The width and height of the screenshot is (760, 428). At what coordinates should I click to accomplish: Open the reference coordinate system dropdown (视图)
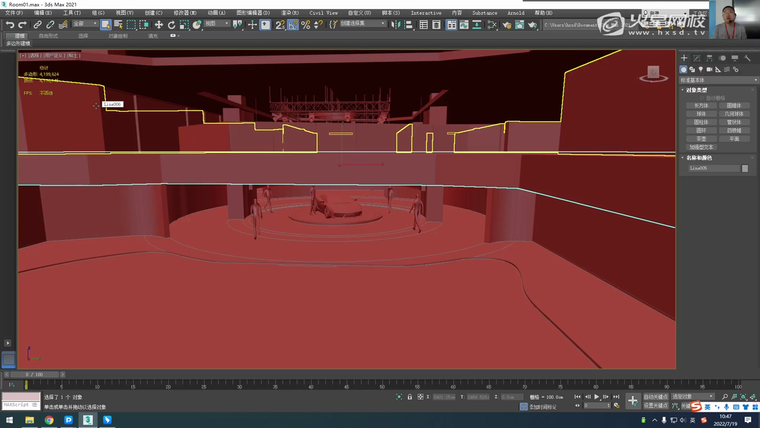click(x=215, y=24)
